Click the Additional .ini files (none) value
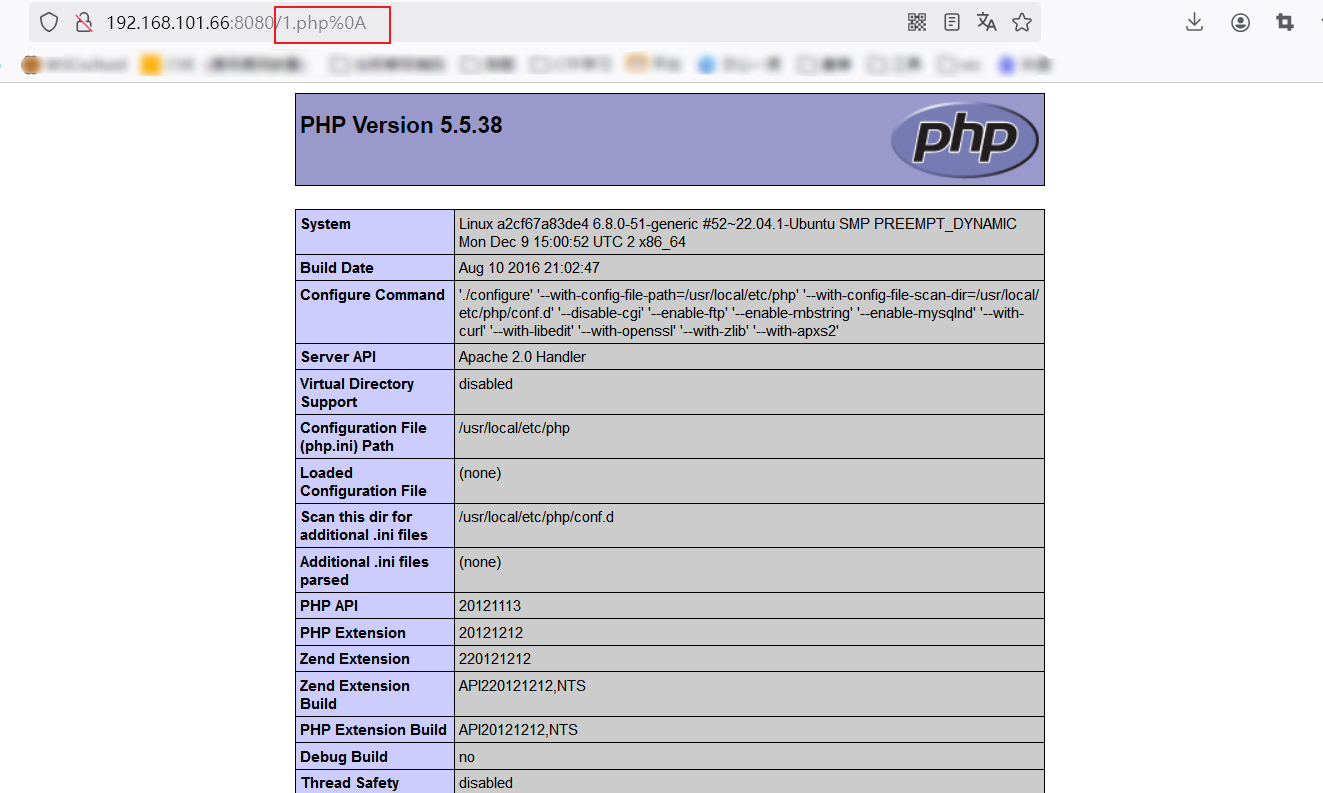 [480, 562]
